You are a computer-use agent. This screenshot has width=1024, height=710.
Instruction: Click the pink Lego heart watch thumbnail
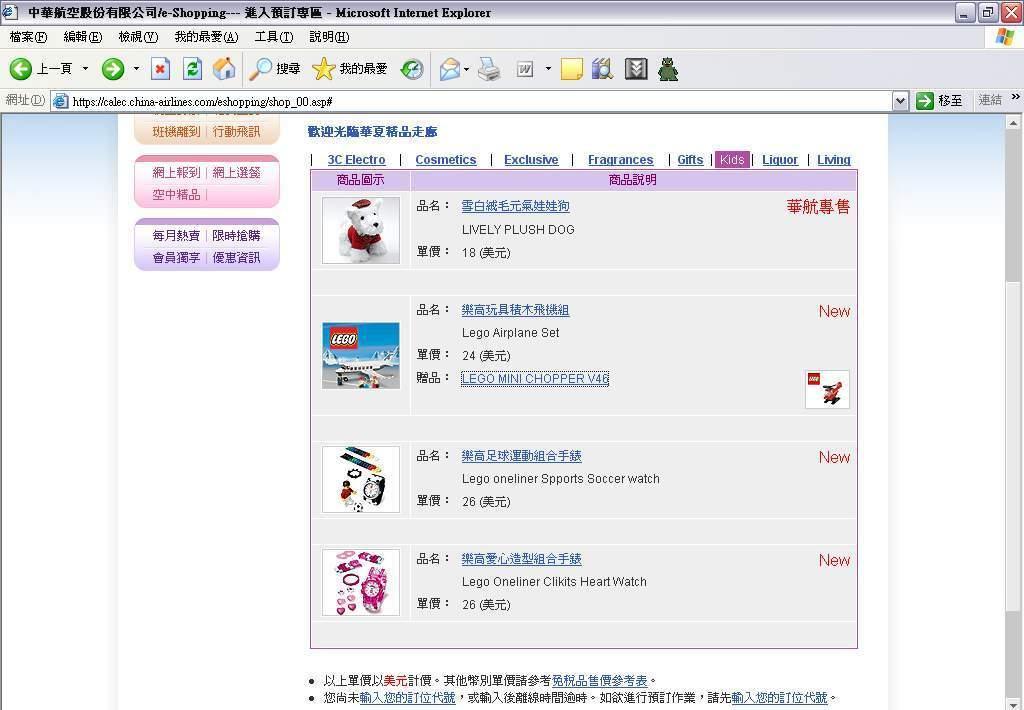361,583
